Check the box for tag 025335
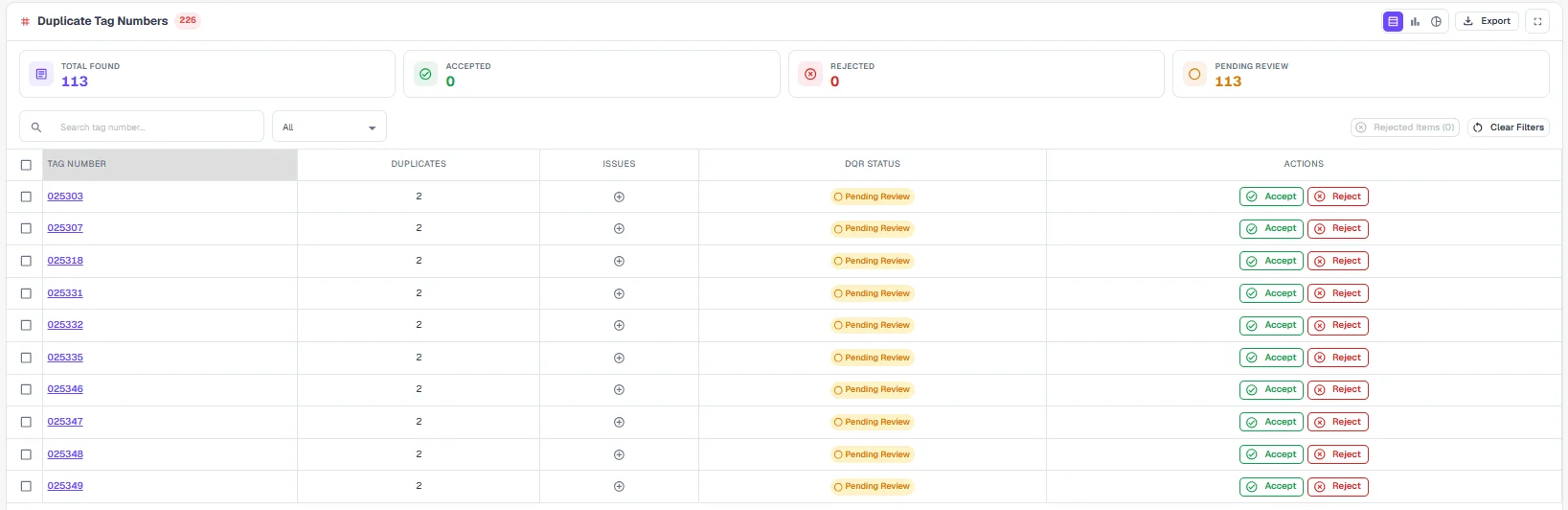The height and width of the screenshot is (510, 1568). (x=26, y=358)
